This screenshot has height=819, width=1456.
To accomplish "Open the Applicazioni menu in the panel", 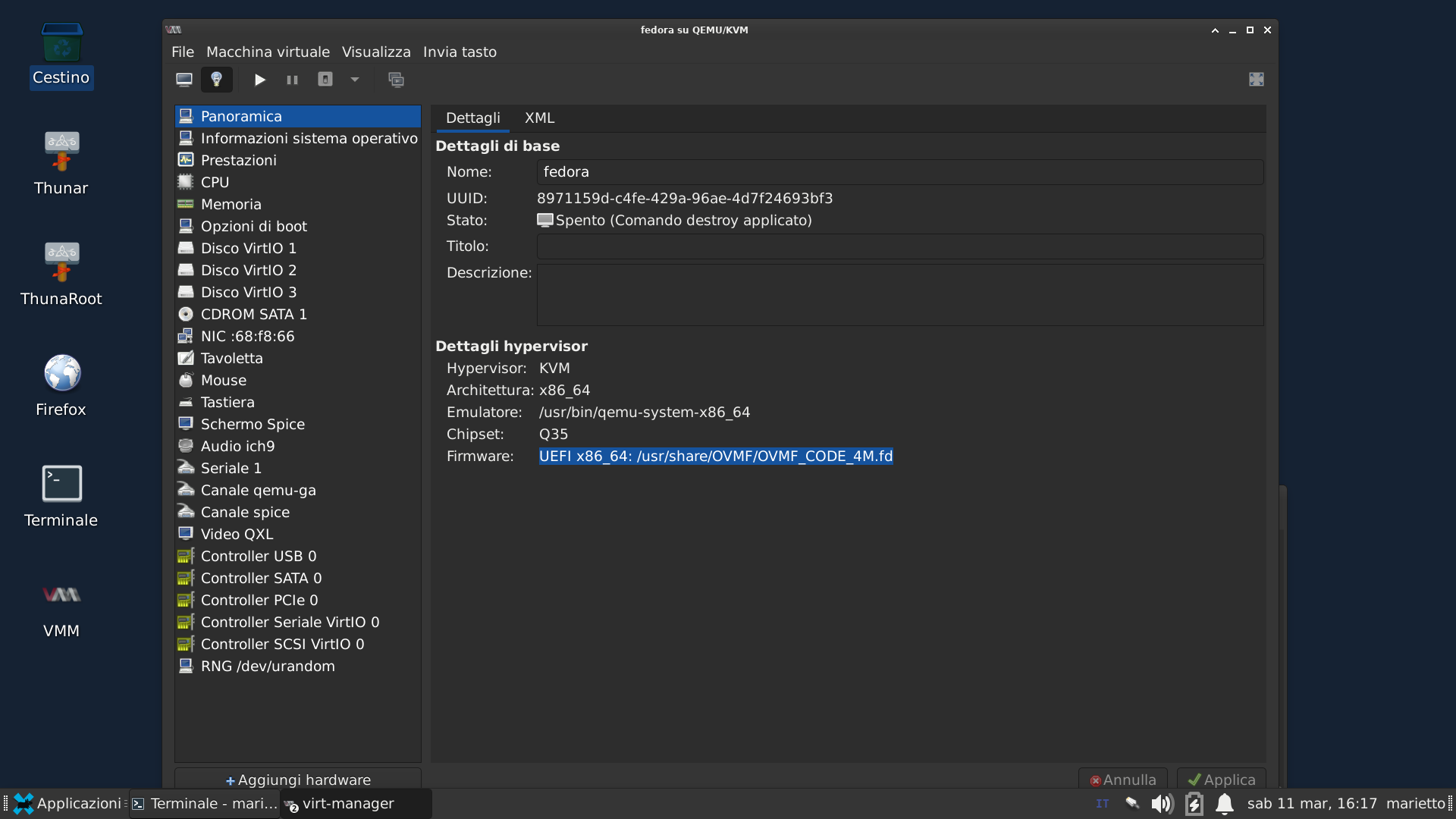I will [x=67, y=803].
